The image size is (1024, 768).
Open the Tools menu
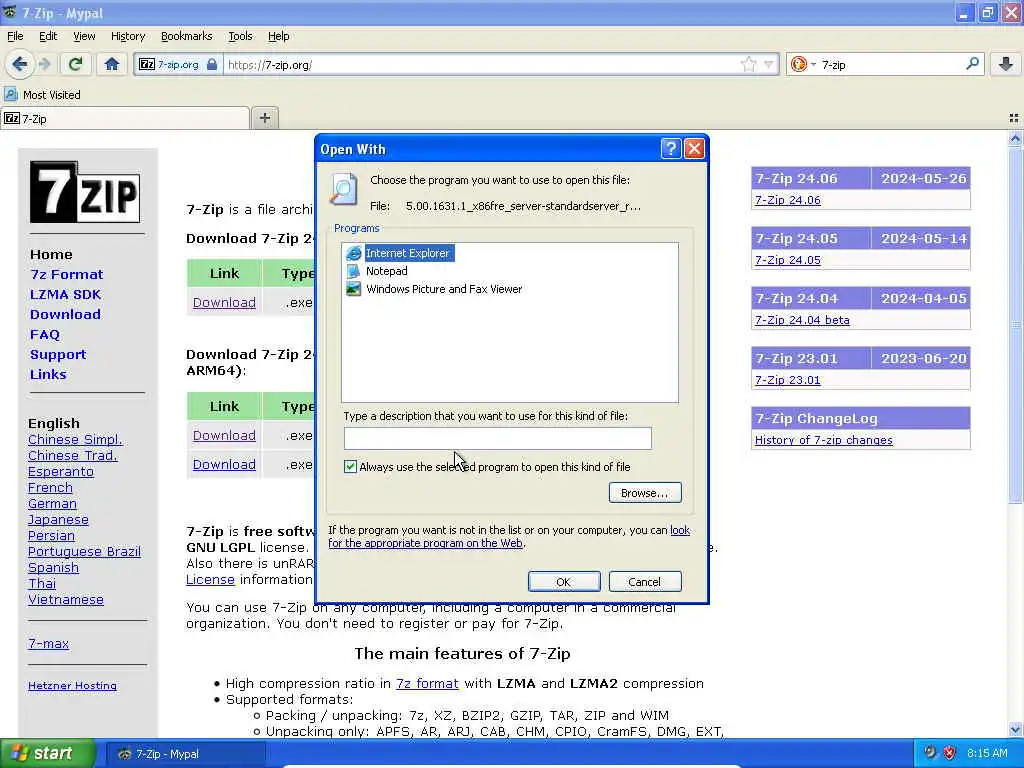coord(240,36)
